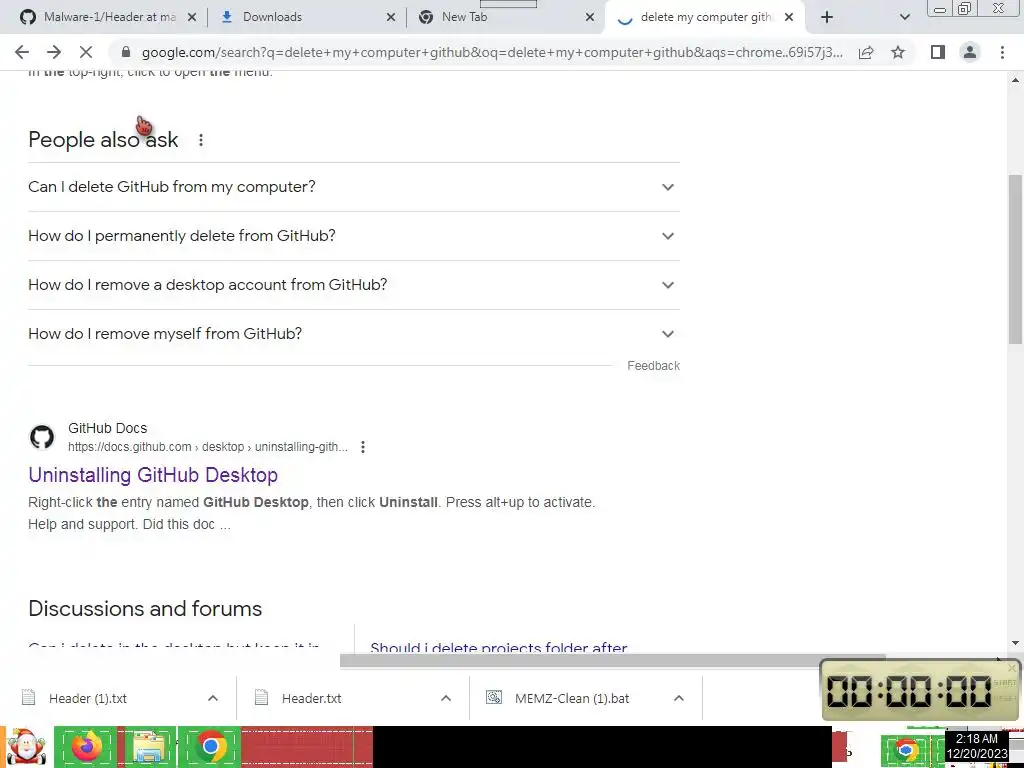This screenshot has height=768, width=1024.
Task: Expand Can I delete GitHub from my computer
Action: tap(354, 187)
